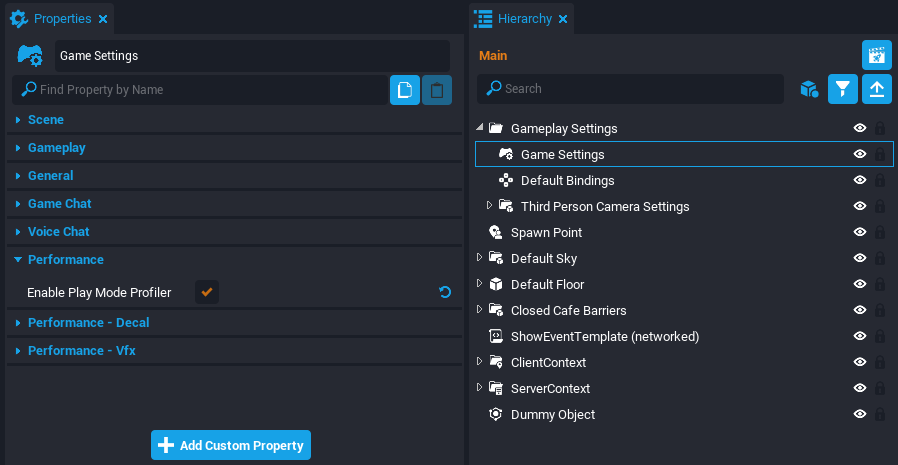The image size is (898, 465).
Task: Click the filter icon in Hierarchy
Action: [843, 89]
